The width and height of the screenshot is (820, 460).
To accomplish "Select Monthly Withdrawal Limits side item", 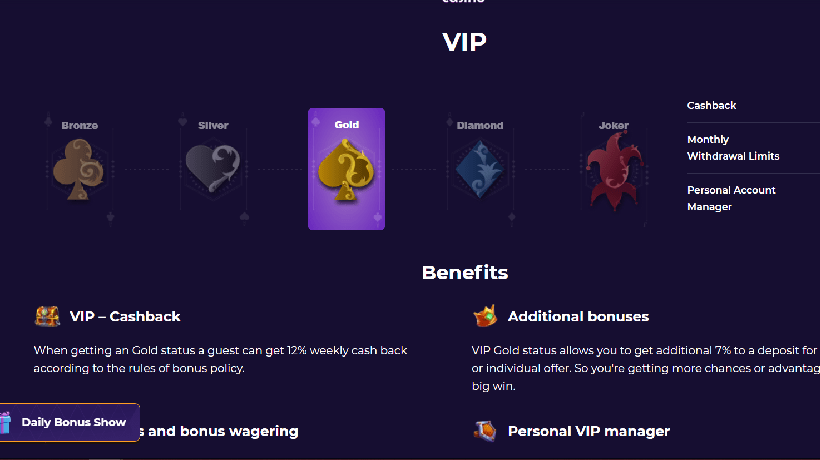I will point(733,148).
